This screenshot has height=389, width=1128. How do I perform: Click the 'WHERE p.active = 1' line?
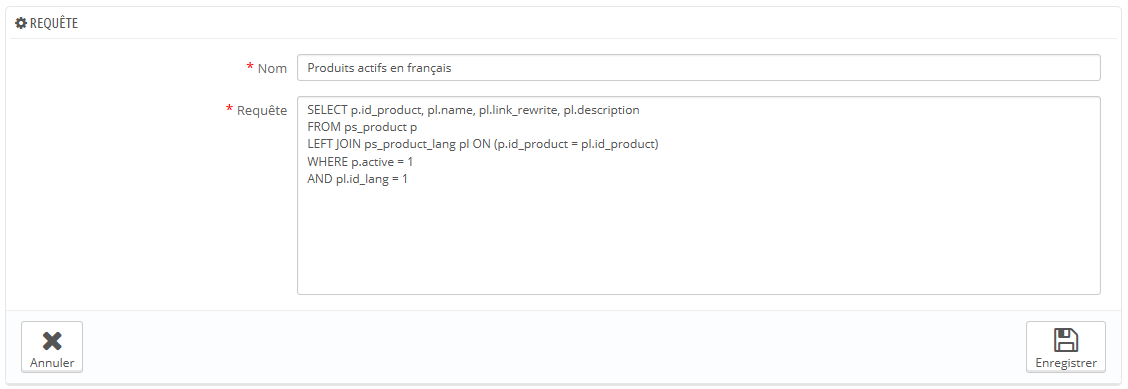[360, 162]
